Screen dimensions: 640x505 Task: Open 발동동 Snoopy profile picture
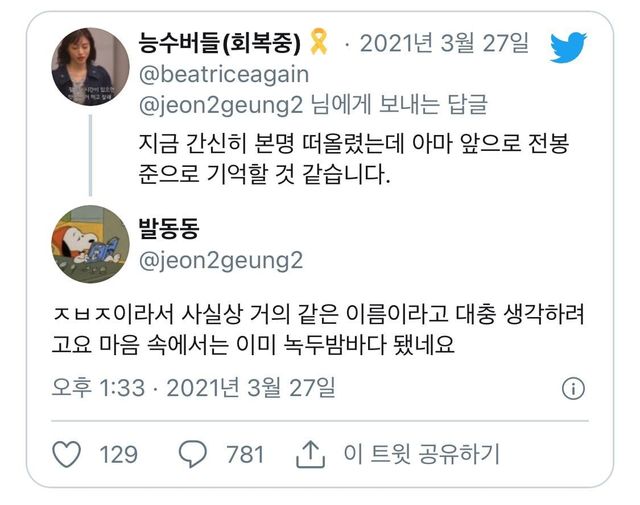[90, 243]
